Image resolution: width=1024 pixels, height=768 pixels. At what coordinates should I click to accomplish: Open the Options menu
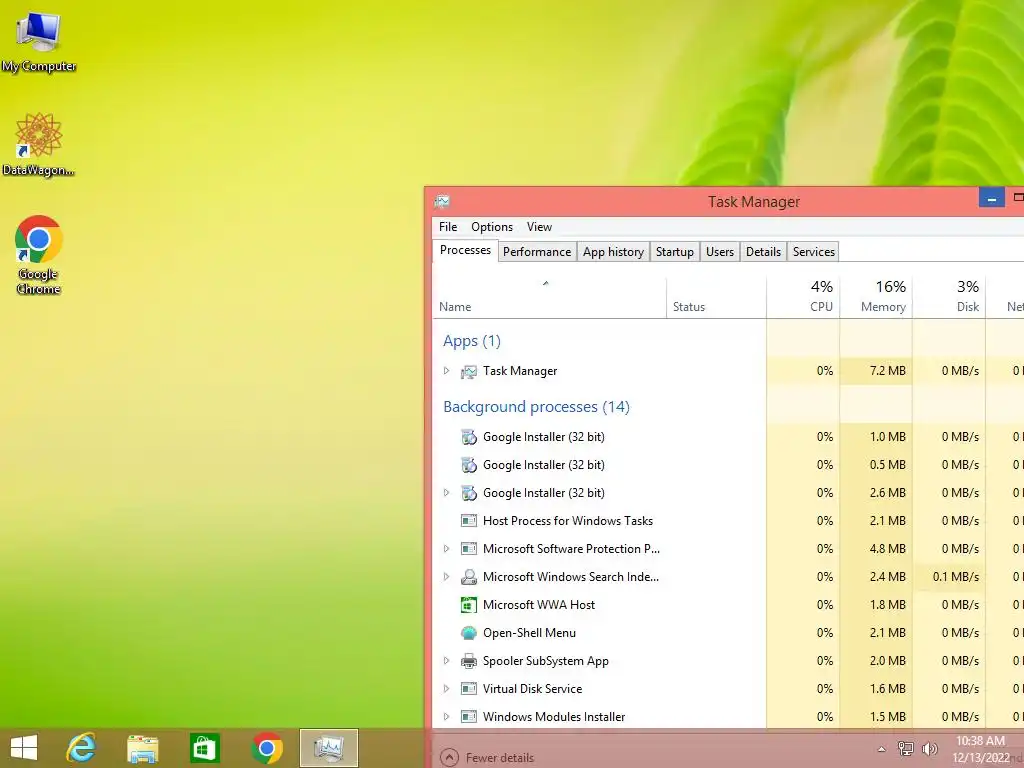tap(492, 227)
